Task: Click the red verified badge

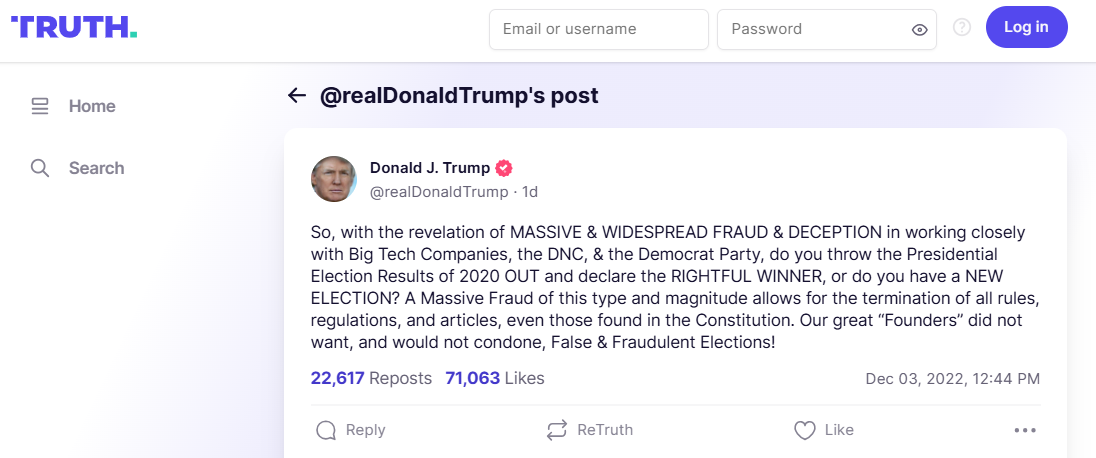Action: coord(505,168)
